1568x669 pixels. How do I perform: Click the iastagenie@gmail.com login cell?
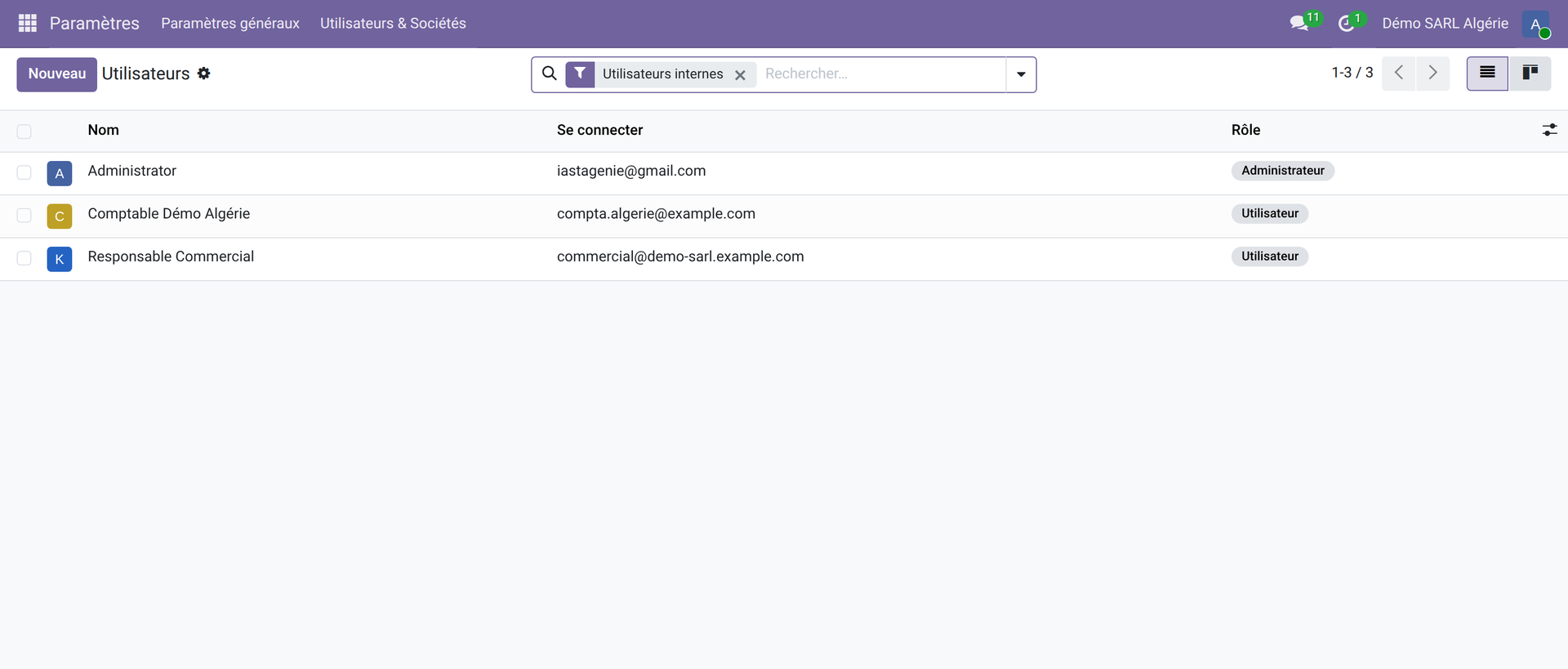pos(631,171)
